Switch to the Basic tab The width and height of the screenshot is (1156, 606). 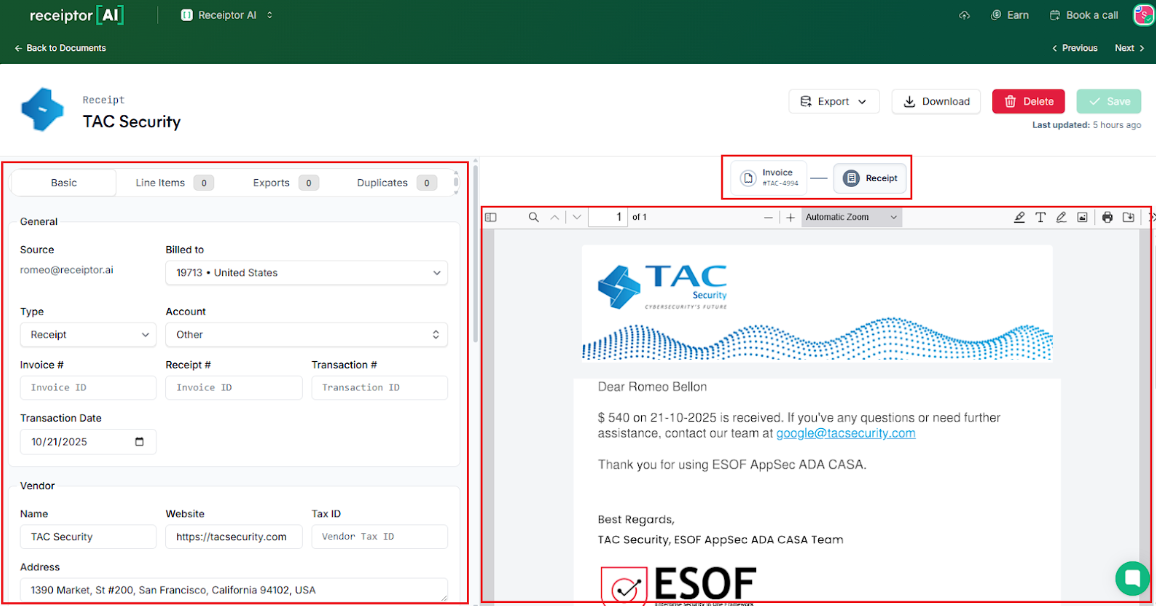pyautogui.click(x=64, y=183)
